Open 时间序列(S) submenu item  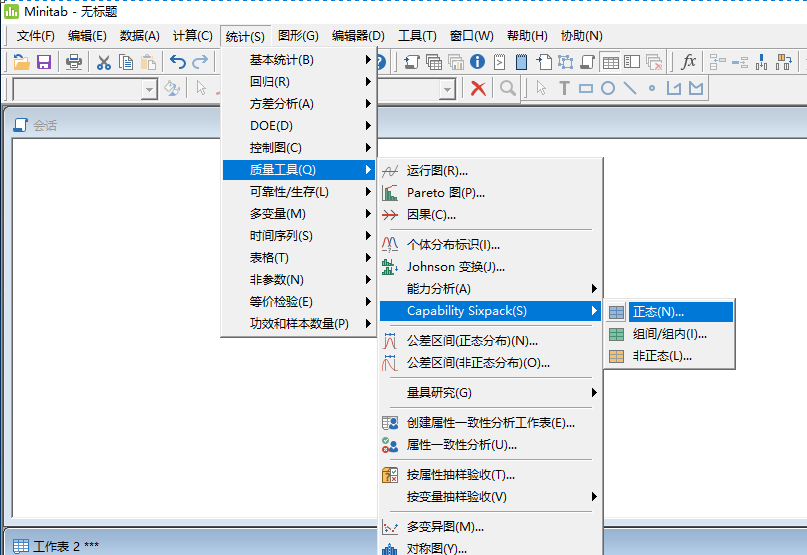pos(299,236)
